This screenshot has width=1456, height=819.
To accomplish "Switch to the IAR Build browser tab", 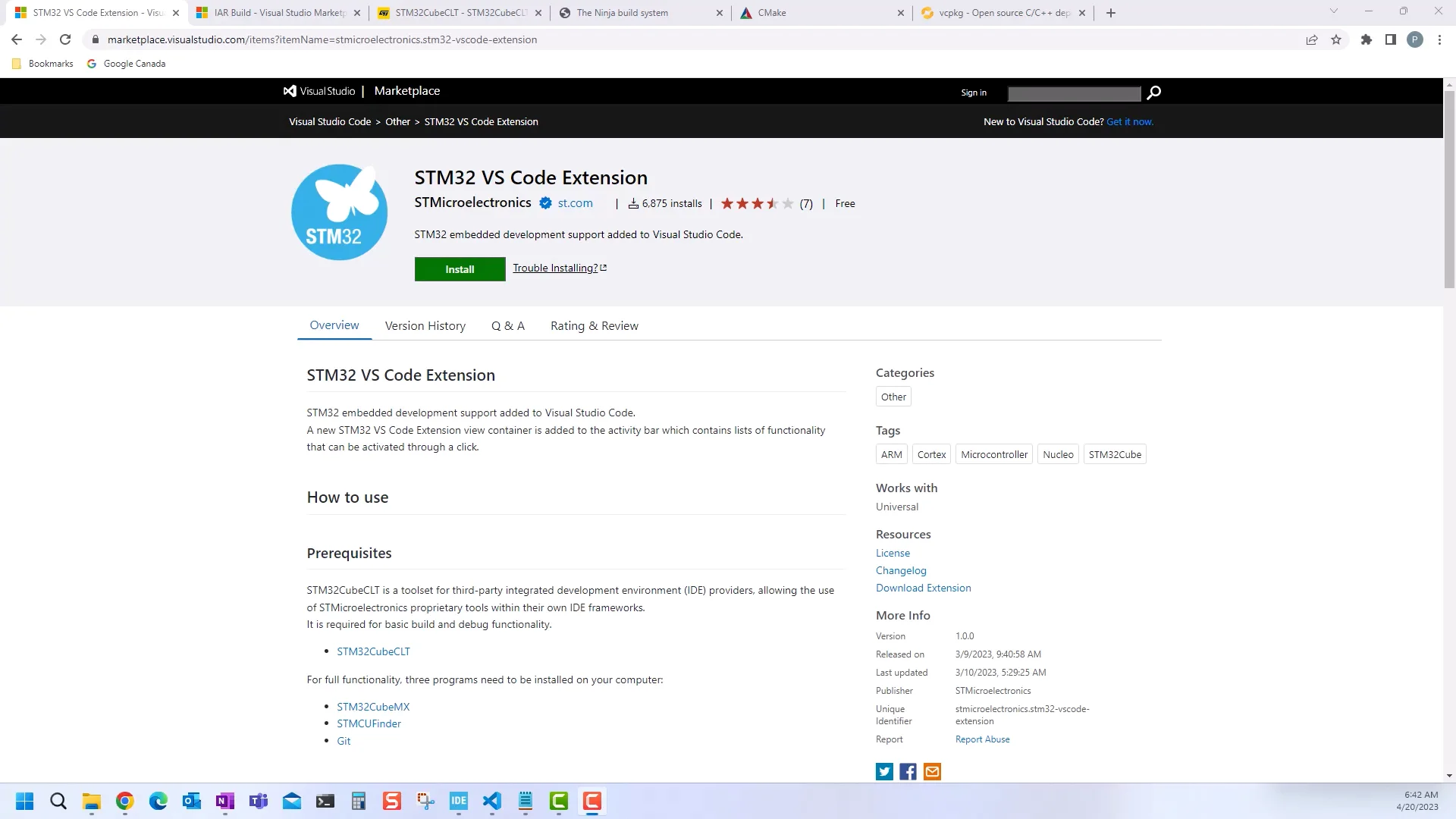I will (x=278, y=13).
